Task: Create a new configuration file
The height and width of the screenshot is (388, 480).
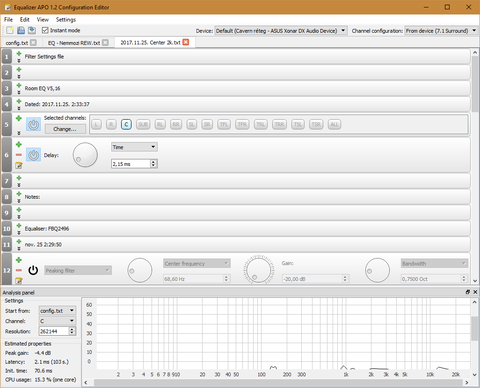Action: pos(10,30)
